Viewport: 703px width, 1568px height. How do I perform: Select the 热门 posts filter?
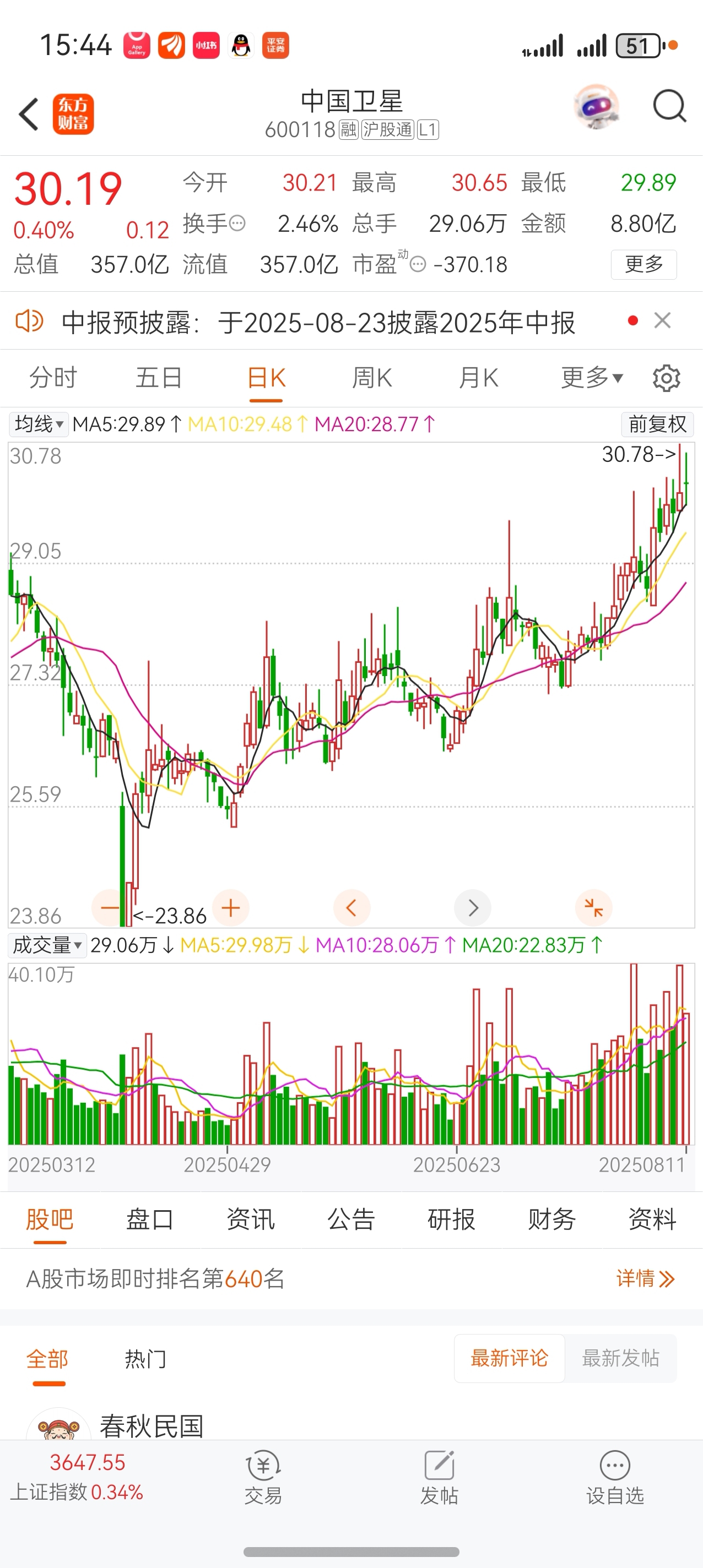(x=145, y=1359)
